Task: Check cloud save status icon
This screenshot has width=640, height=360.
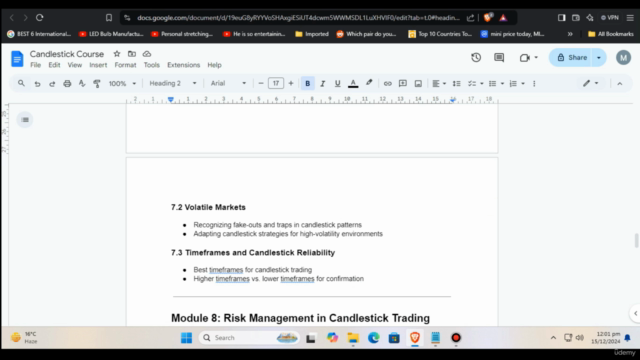Action: tap(147, 54)
